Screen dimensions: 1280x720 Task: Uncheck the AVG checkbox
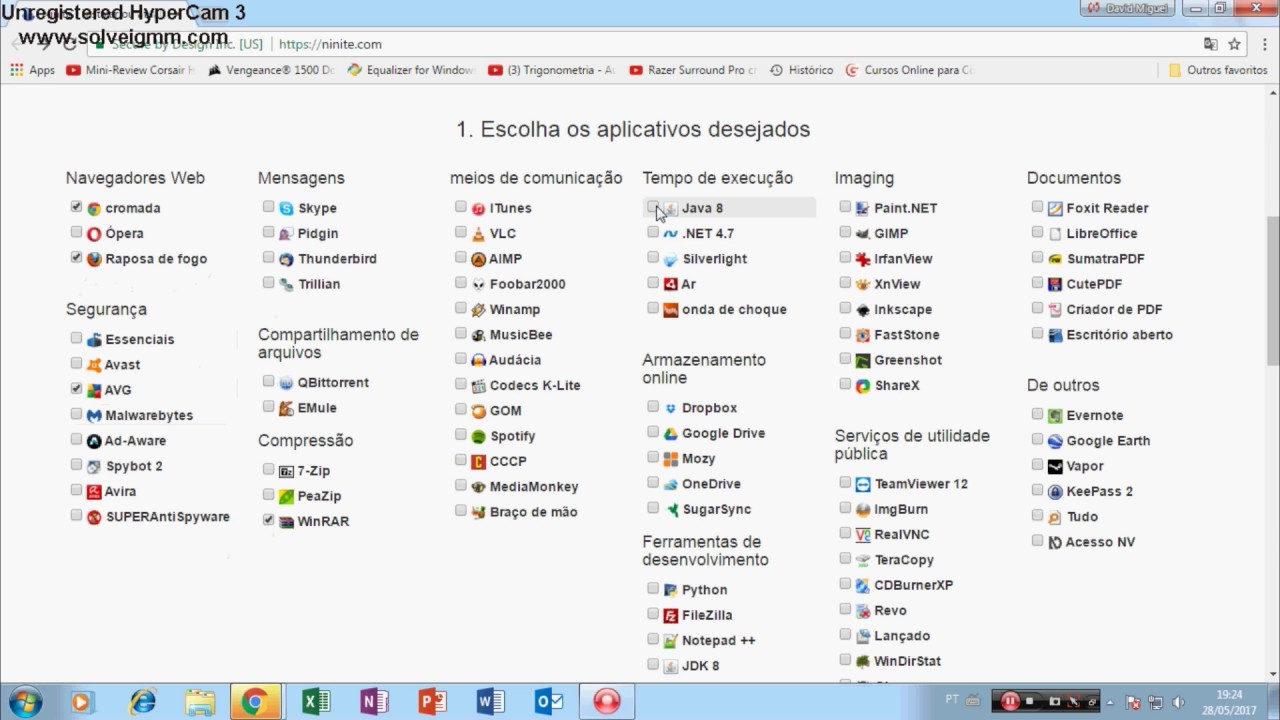(x=76, y=389)
